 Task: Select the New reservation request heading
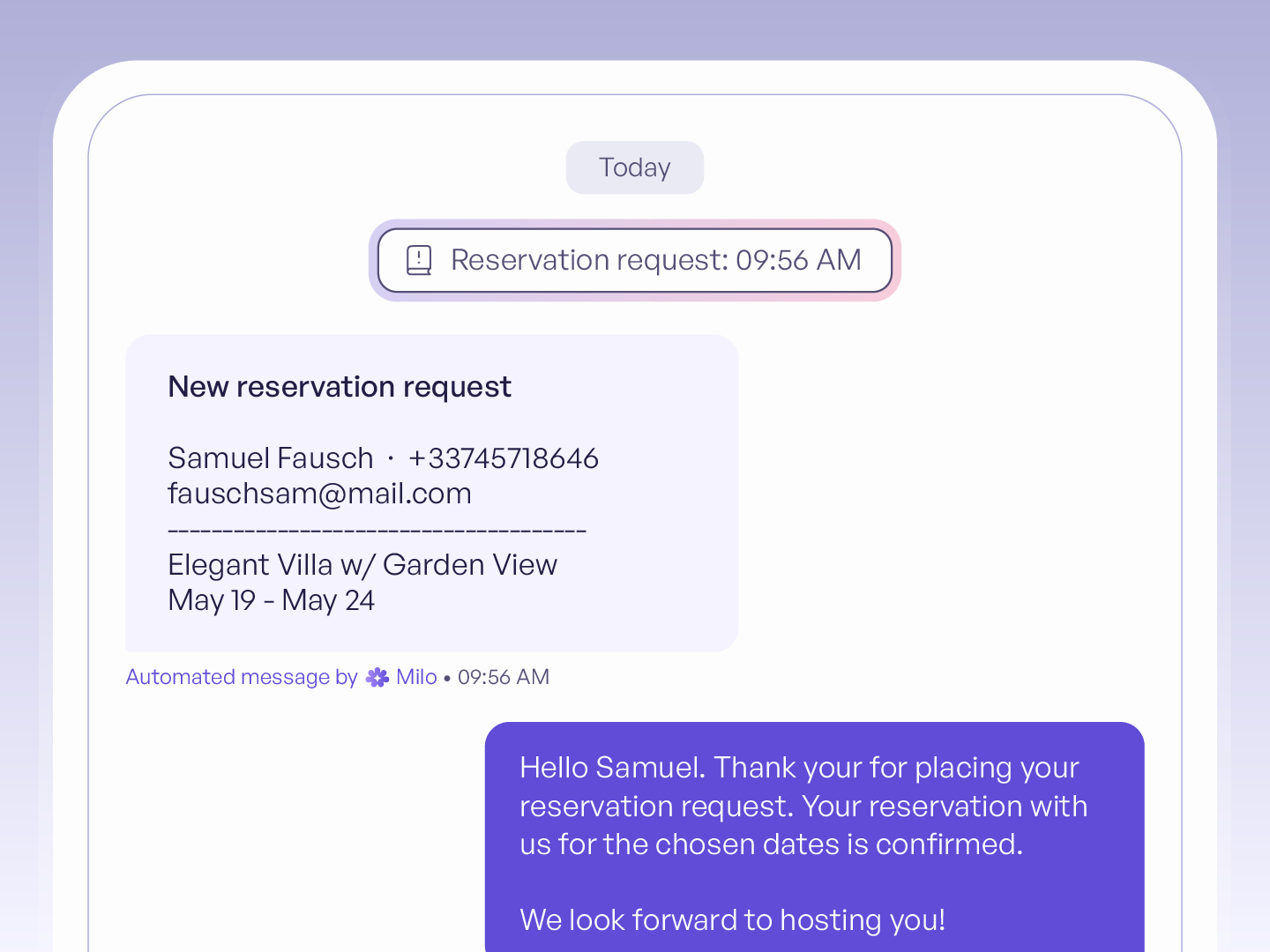pyautogui.click(x=340, y=387)
